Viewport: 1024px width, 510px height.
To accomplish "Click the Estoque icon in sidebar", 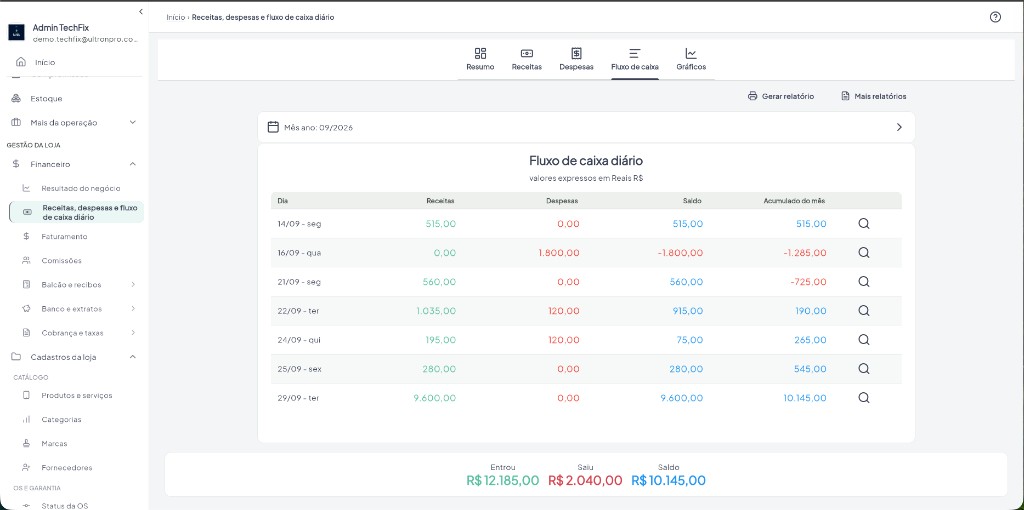I will click(17, 99).
